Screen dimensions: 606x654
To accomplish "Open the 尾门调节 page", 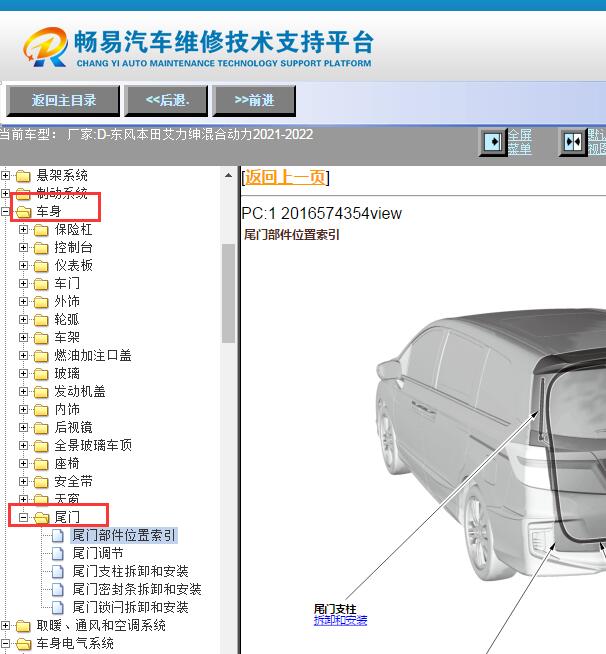I will 98,553.
